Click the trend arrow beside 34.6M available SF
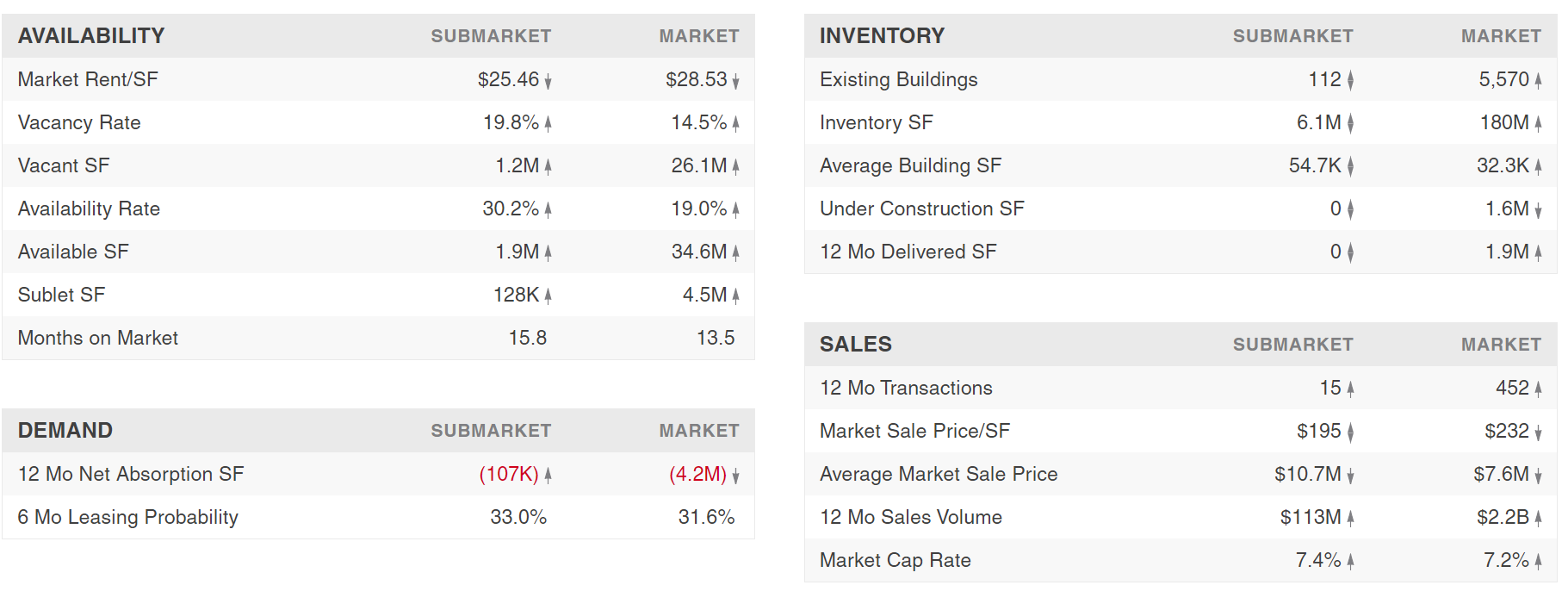Screen dimensions: 1568x610 pos(735,253)
